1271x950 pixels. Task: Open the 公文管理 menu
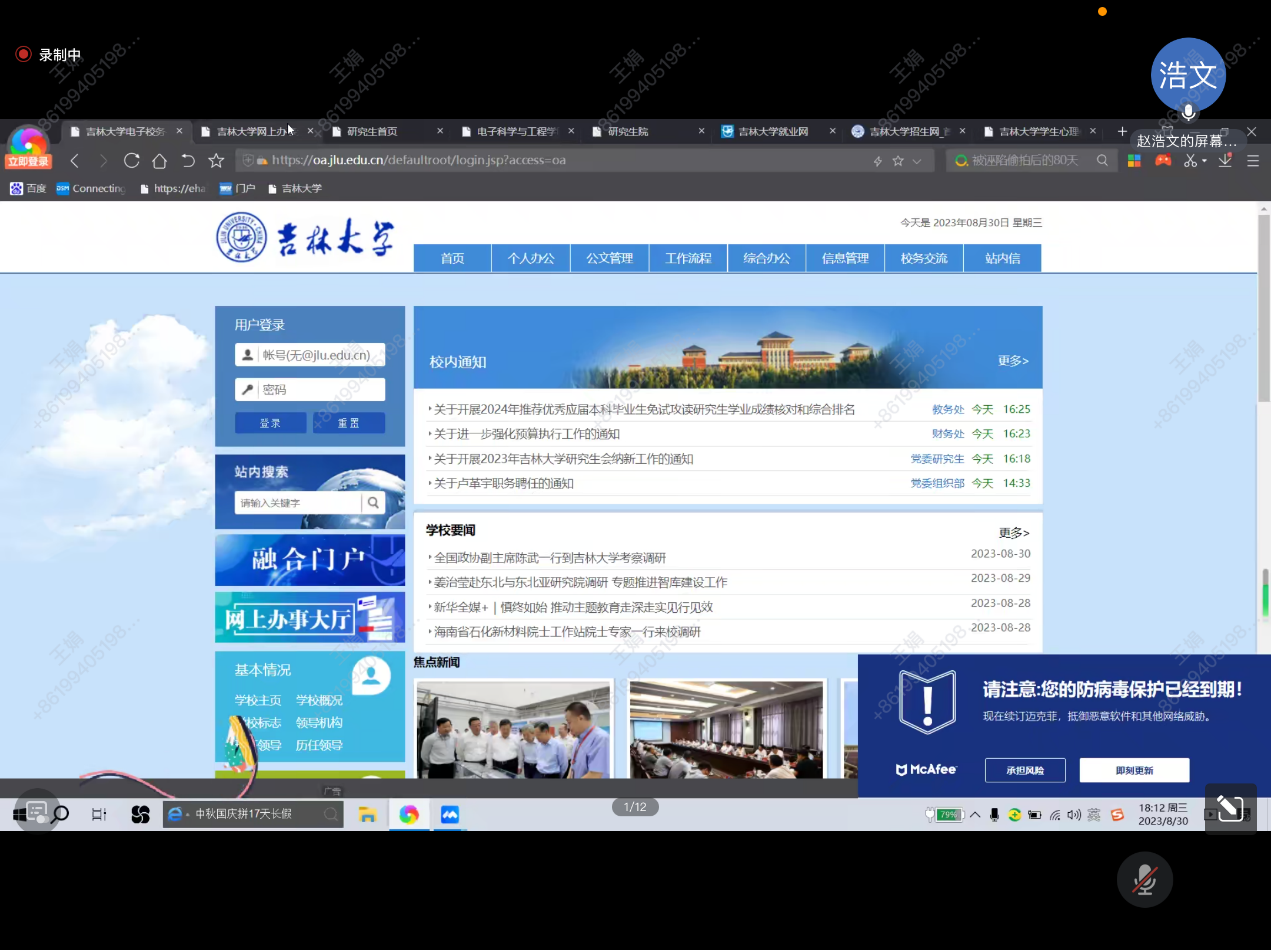pos(609,258)
